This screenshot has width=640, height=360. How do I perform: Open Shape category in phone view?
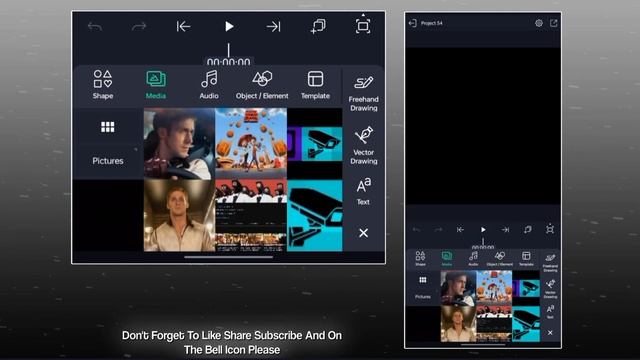pos(420,258)
